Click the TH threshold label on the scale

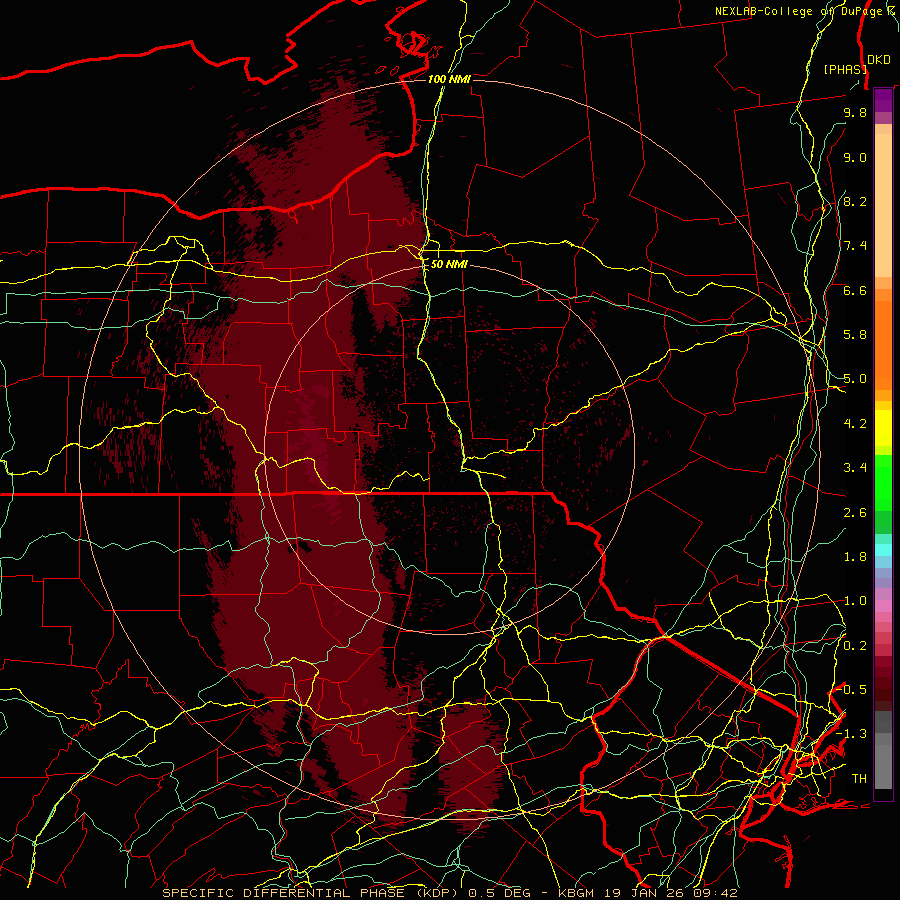859,779
